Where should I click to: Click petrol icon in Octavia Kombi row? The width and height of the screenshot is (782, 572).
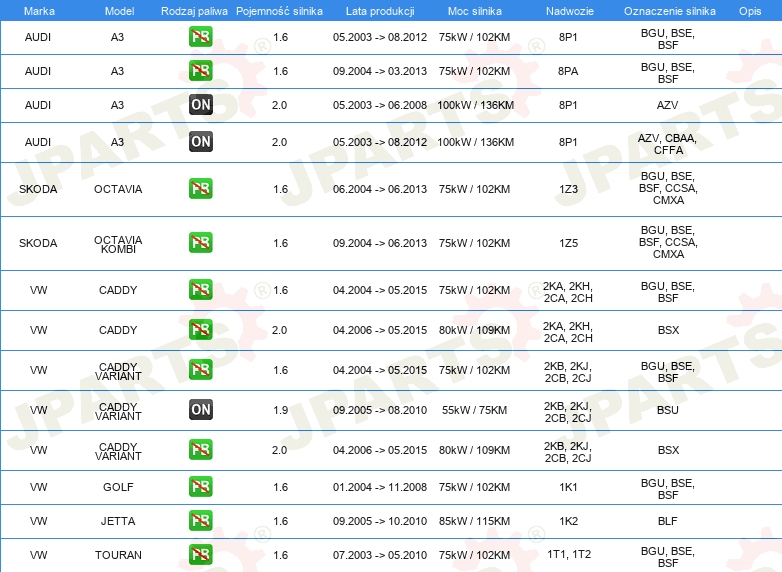[x=200, y=242]
